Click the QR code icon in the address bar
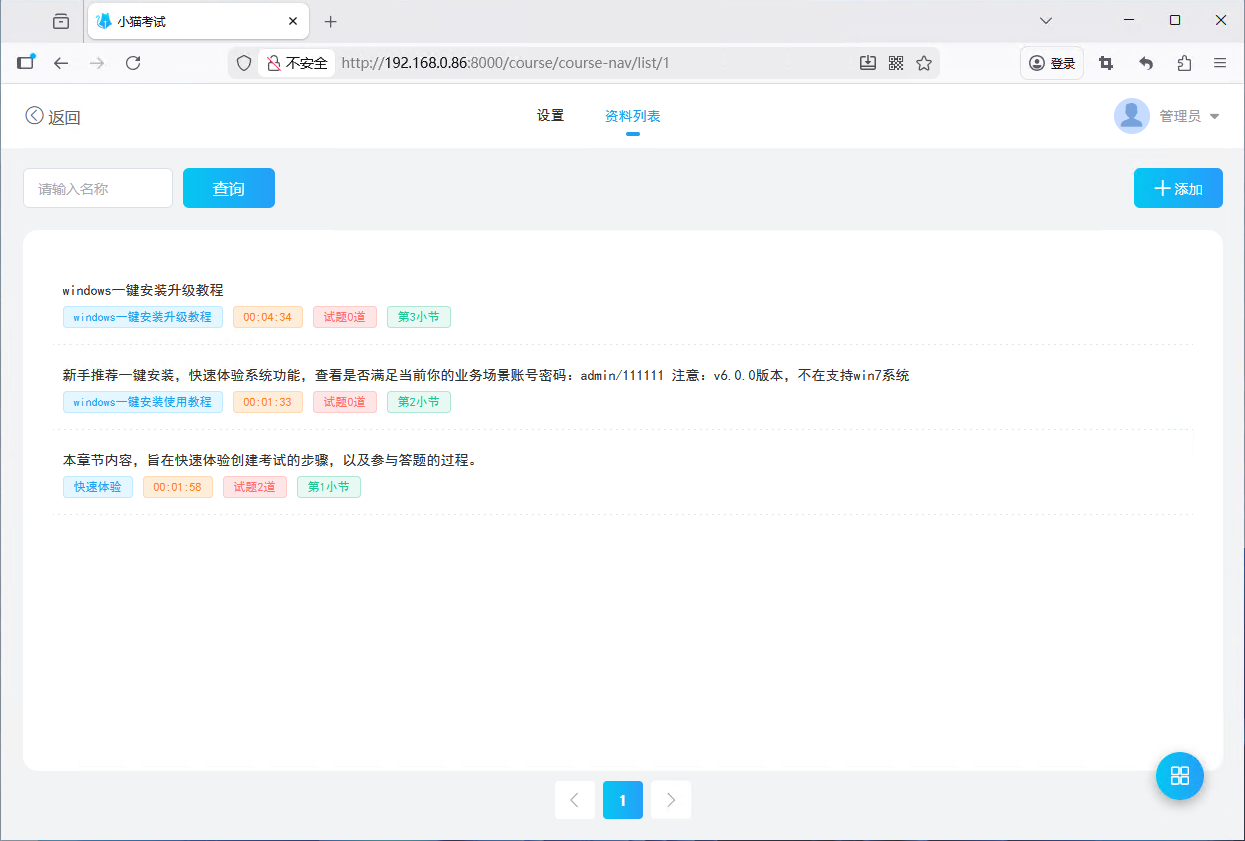The height and width of the screenshot is (841, 1245). [x=896, y=63]
